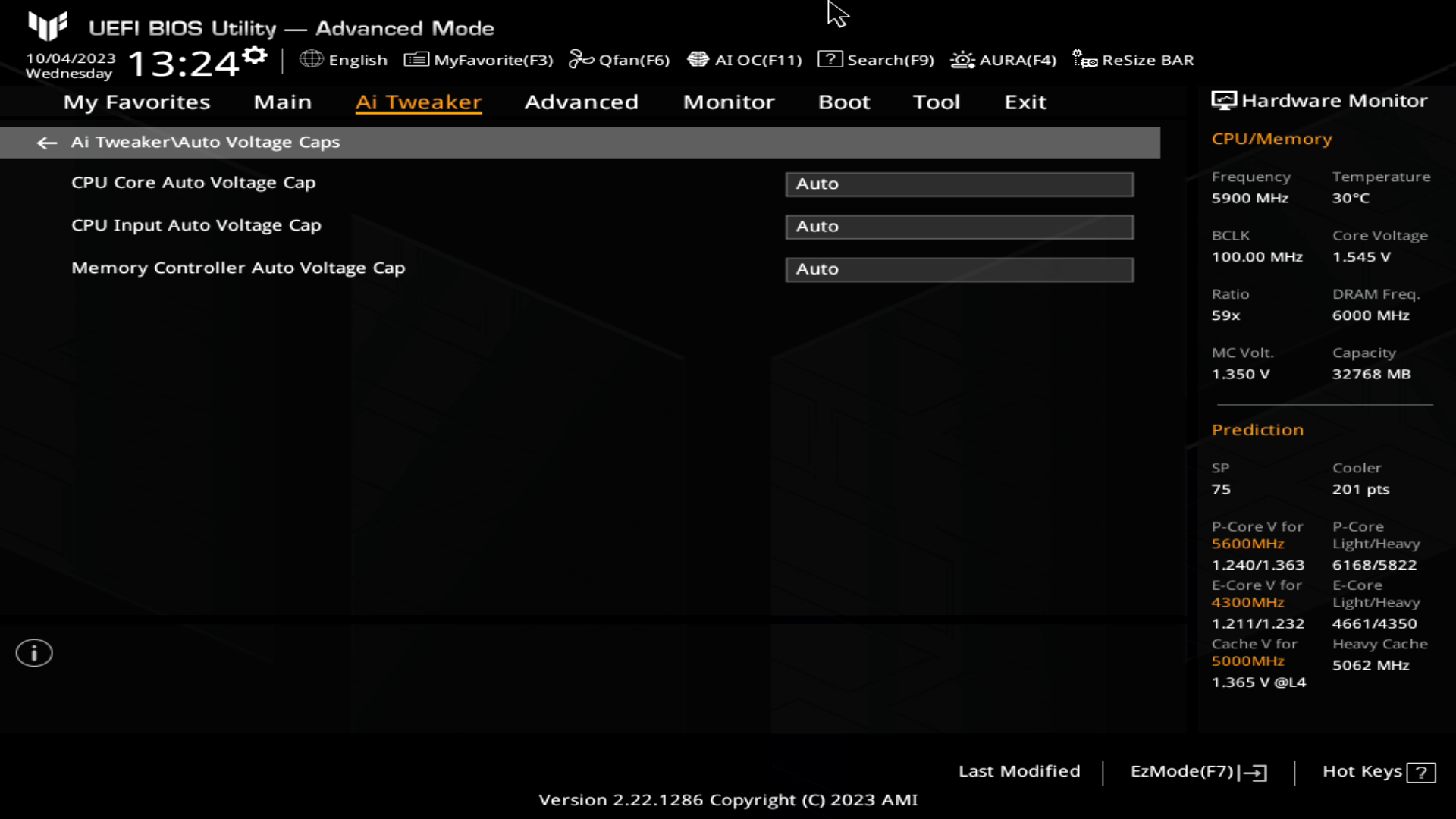Click the 1.365 V @L4 cache voltage

click(1258, 682)
